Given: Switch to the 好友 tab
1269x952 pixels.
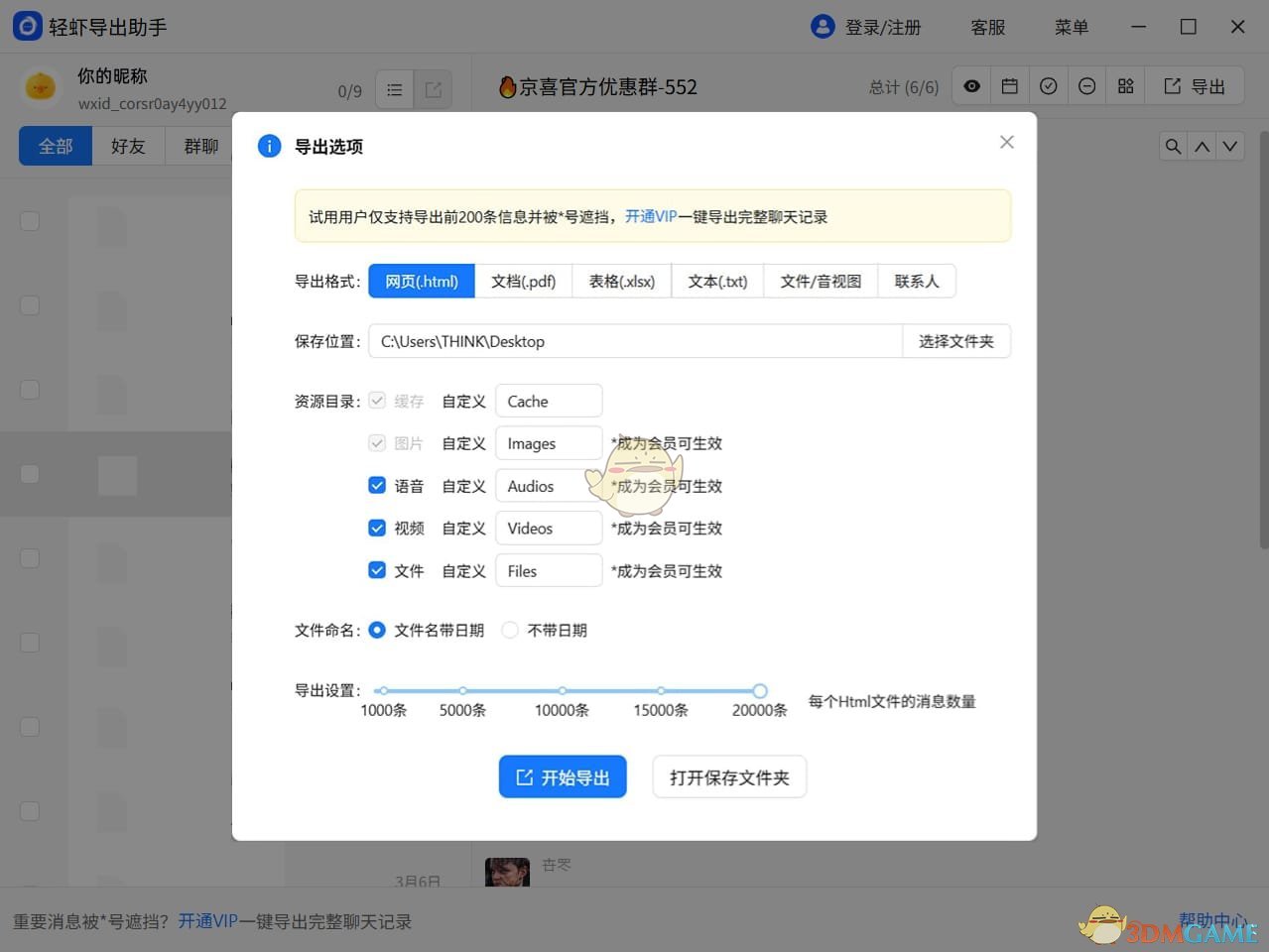Looking at the screenshot, I should (x=127, y=146).
